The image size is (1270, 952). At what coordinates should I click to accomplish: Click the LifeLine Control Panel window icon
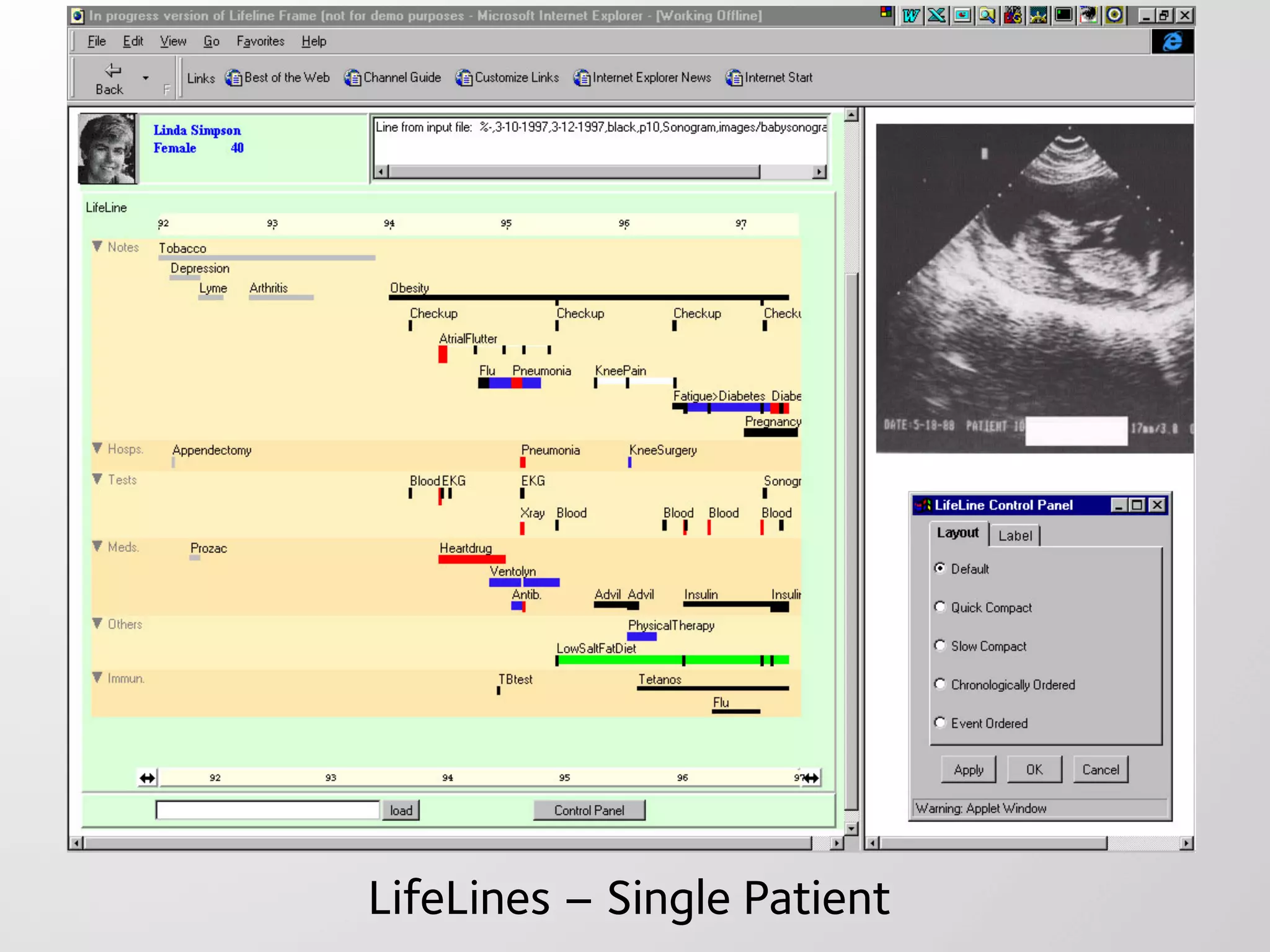924,505
